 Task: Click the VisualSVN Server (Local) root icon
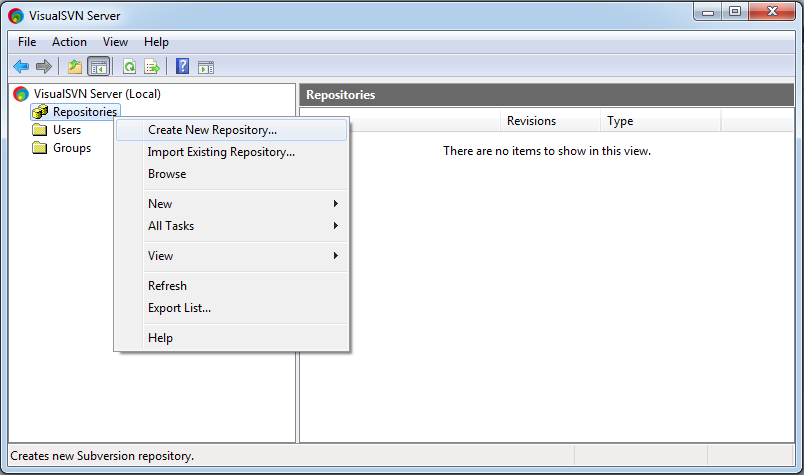tap(21, 94)
